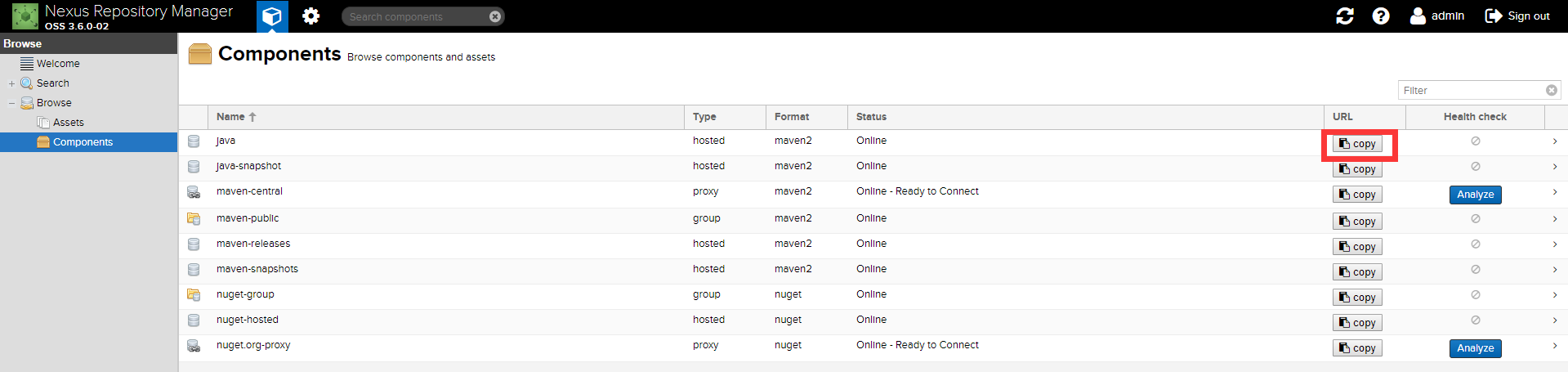The width and height of the screenshot is (1568, 372).
Task: Click the Refresh icon in header
Action: click(x=1345, y=16)
